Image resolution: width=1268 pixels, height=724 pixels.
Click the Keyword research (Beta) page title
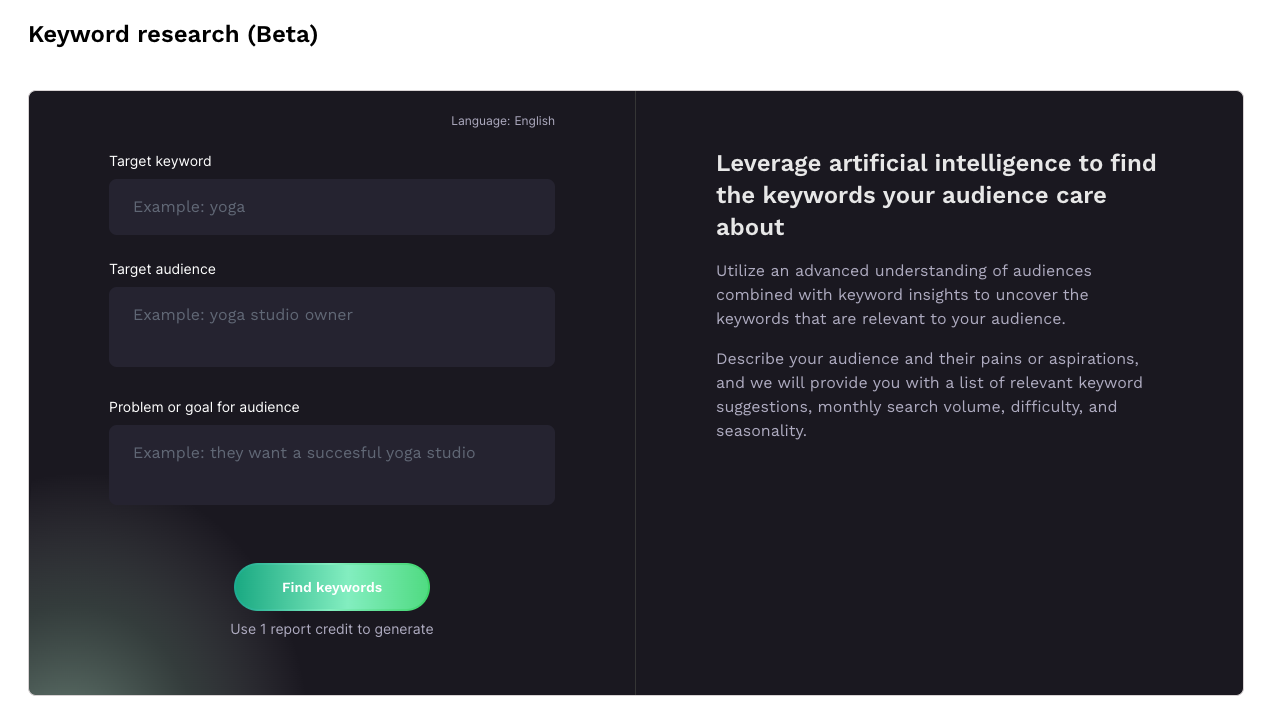(172, 33)
